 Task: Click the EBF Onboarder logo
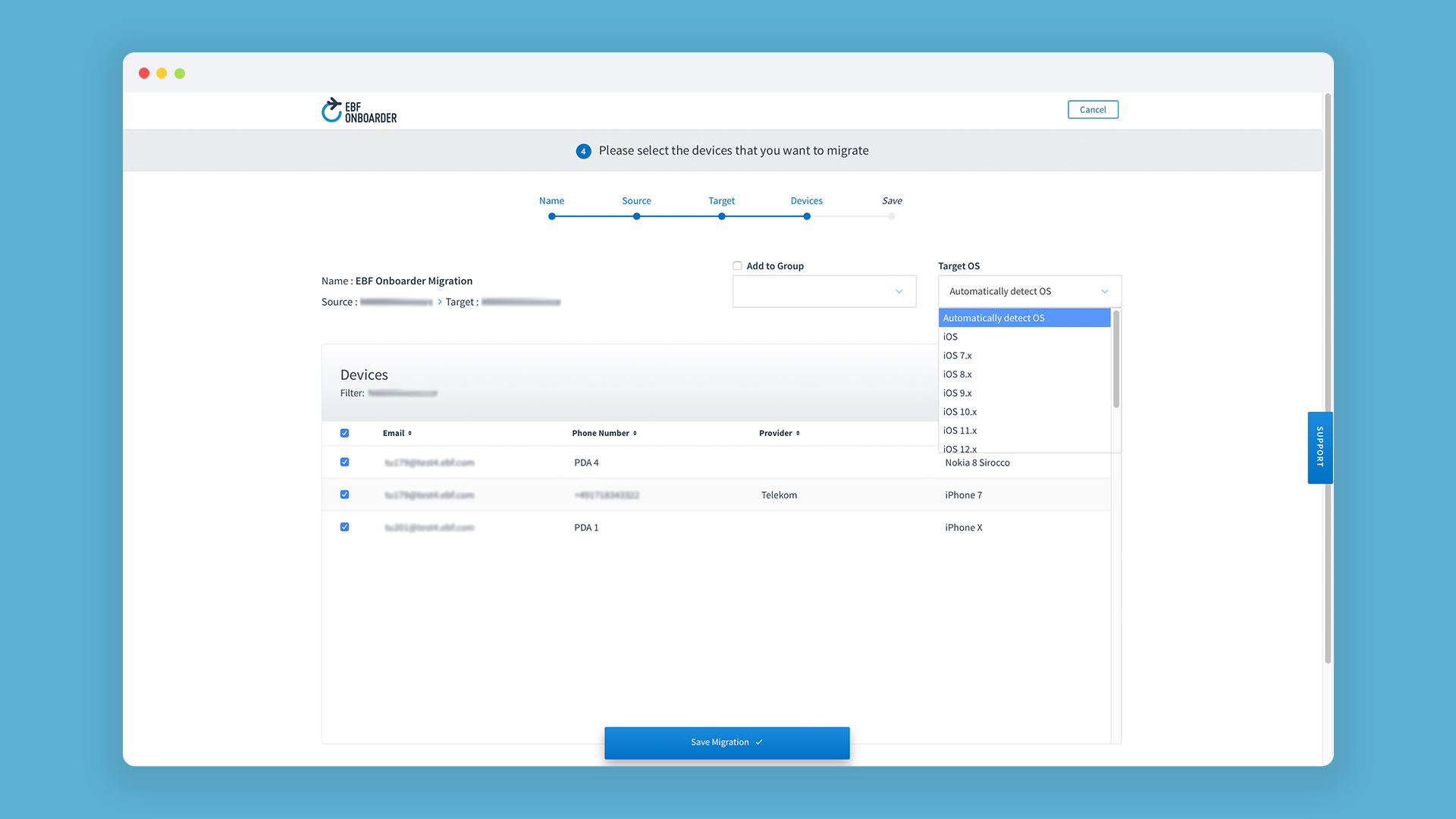tap(359, 111)
